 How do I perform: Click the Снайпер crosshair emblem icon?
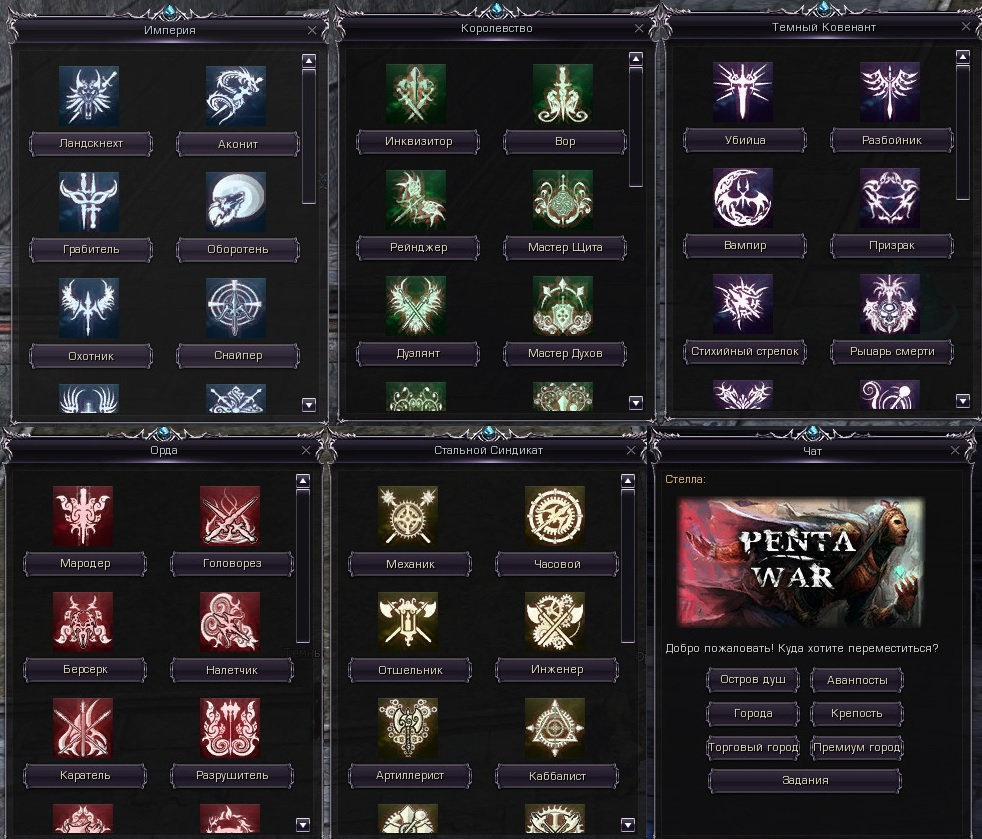click(236, 308)
